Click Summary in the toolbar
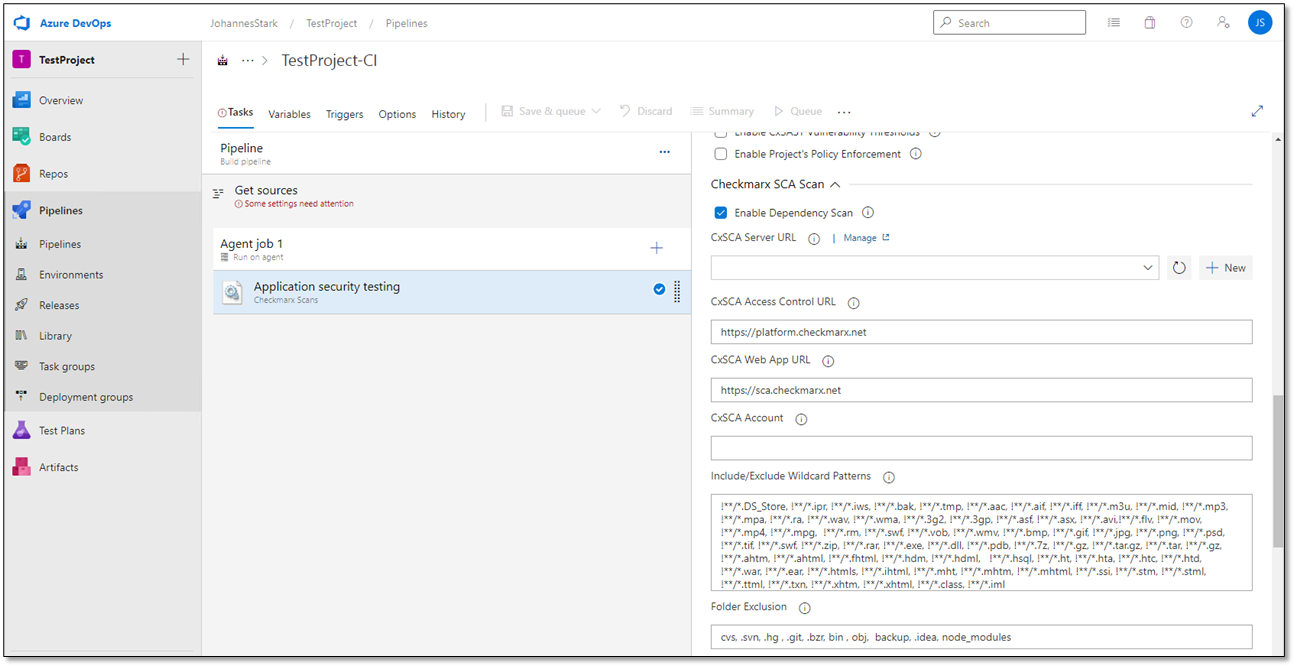The width and height of the screenshot is (1295, 667). (722, 111)
